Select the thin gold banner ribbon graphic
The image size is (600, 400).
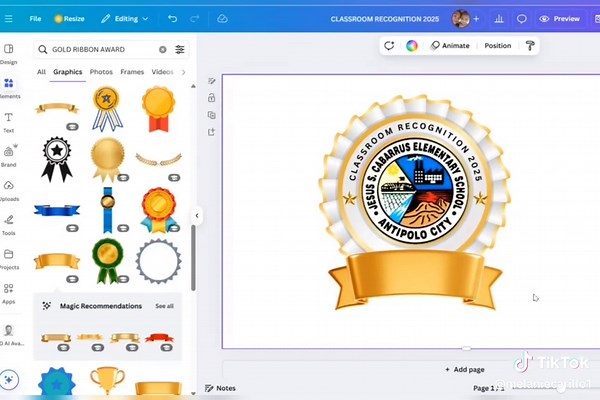point(57,109)
